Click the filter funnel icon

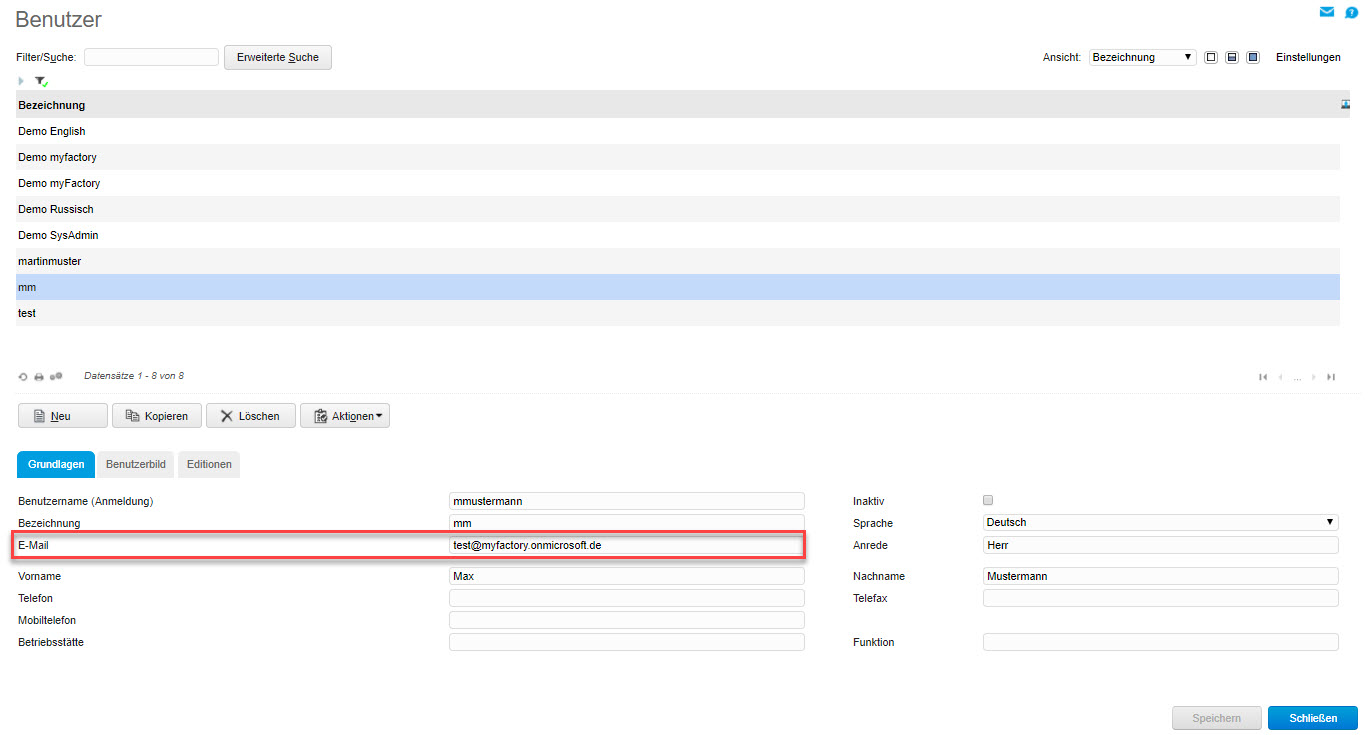41,81
